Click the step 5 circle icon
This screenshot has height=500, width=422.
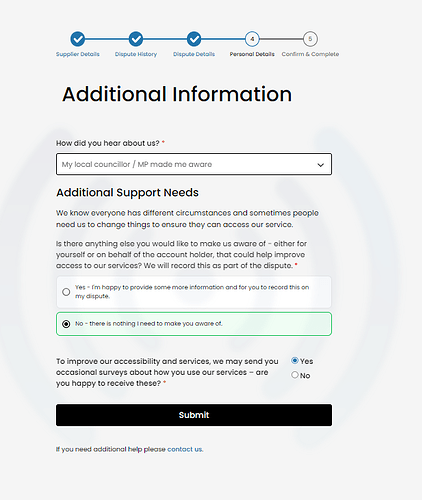(x=310, y=39)
